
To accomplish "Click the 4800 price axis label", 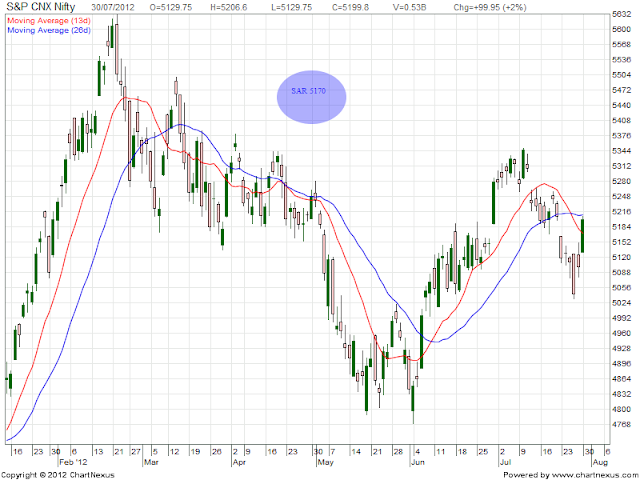I will pyautogui.click(x=622, y=409).
